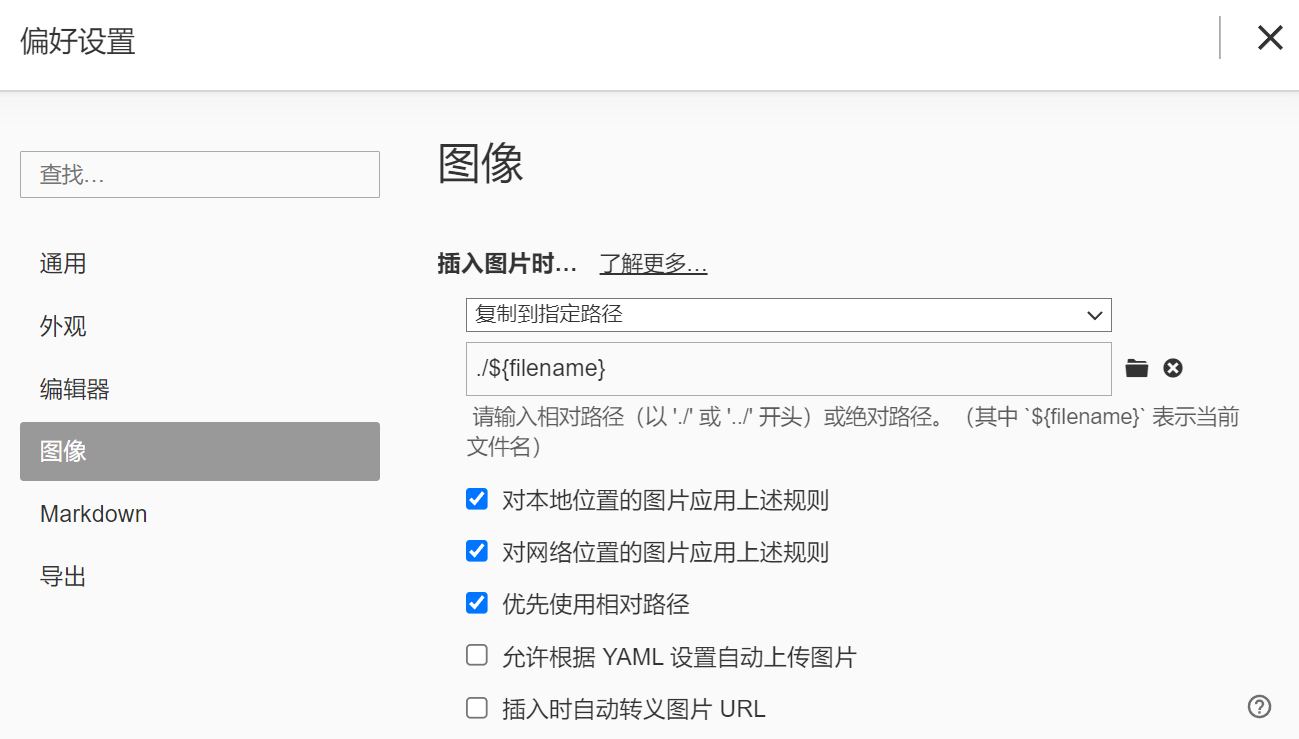Uncheck apply rule to network images

point(477,551)
